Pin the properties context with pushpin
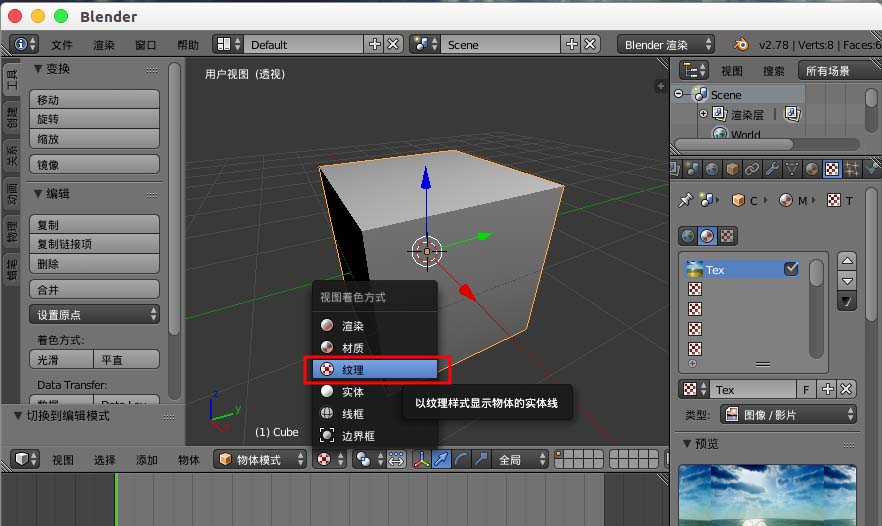The width and height of the screenshot is (882, 526). (686, 200)
